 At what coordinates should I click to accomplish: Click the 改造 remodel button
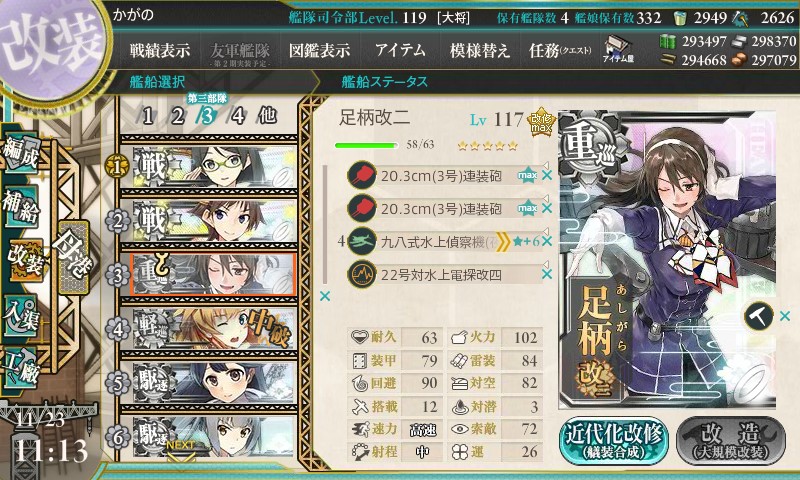[x=731, y=440]
